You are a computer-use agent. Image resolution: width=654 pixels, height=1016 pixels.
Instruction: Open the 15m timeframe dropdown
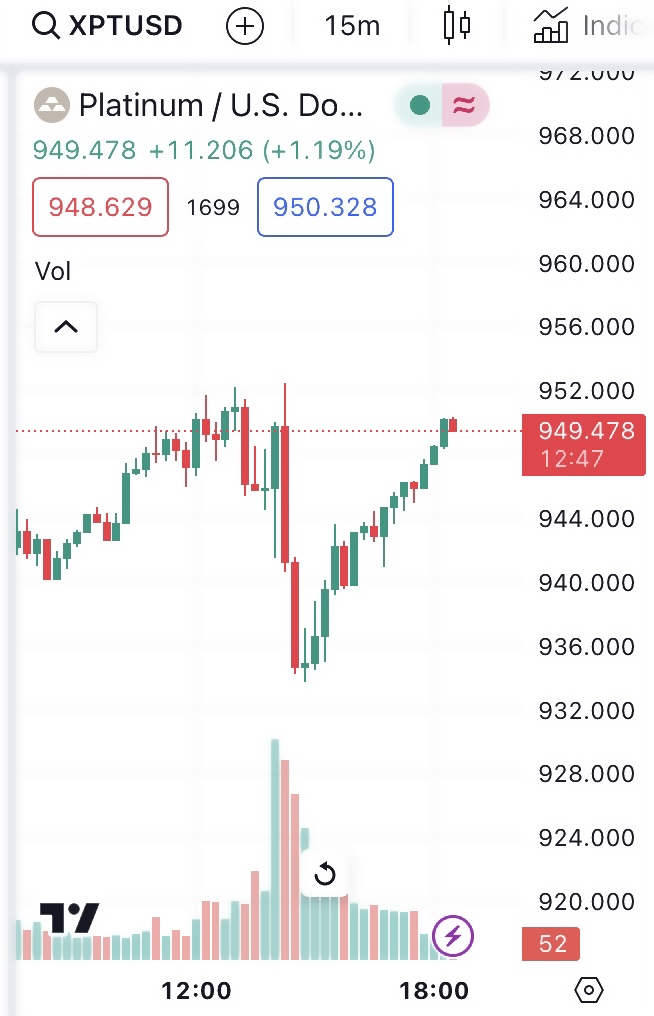click(x=352, y=26)
